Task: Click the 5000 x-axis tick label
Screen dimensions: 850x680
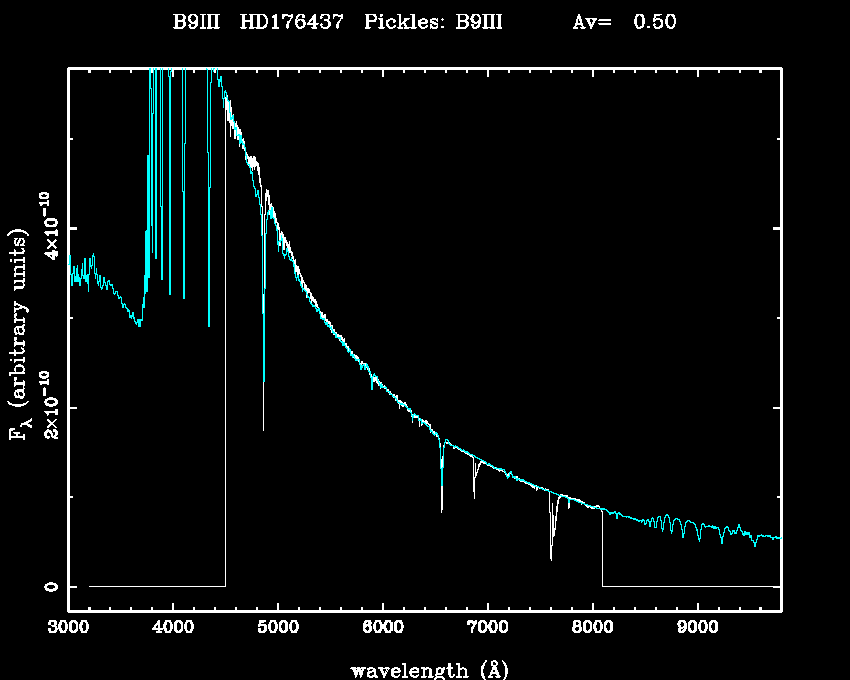Action: [278, 628]
